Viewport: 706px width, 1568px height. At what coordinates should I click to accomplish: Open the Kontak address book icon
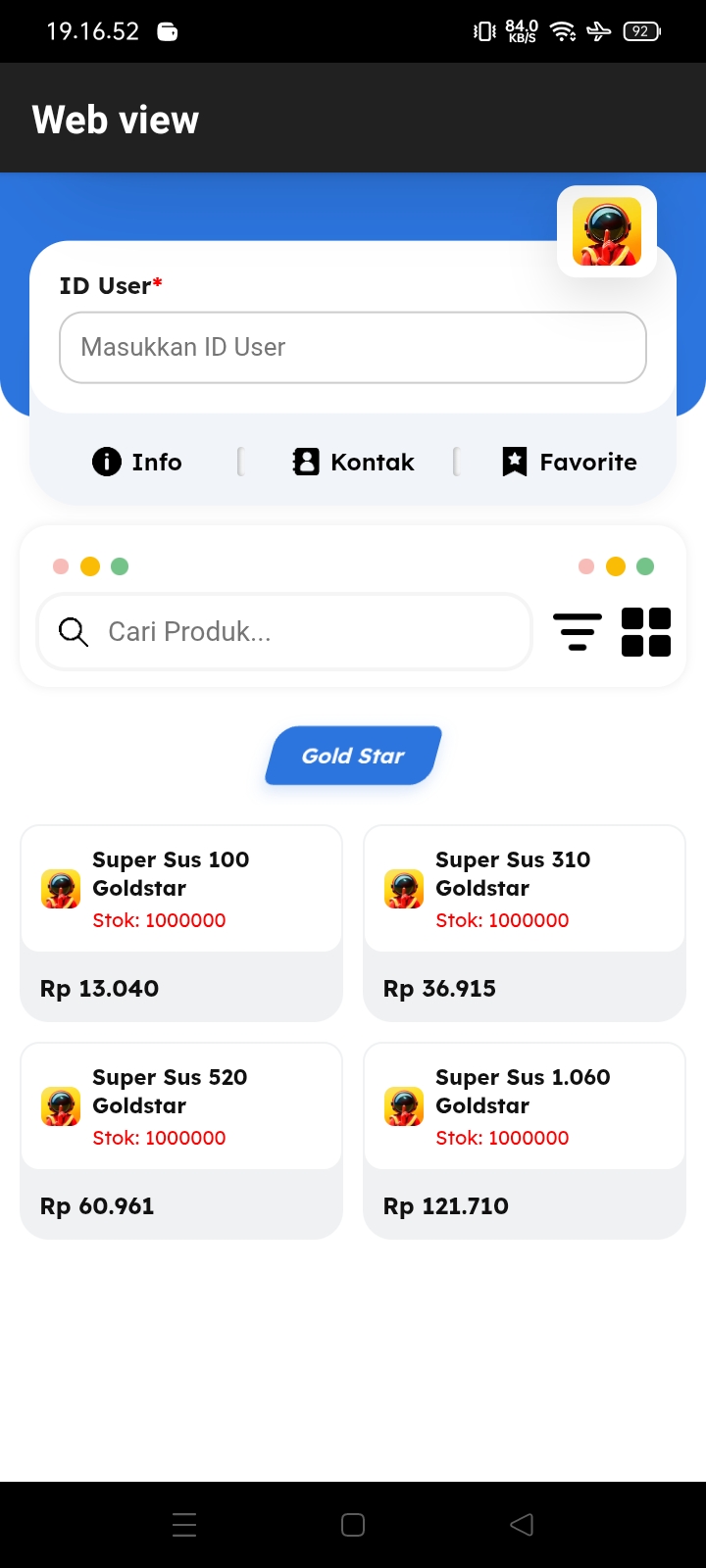click(x=306, y=462)
